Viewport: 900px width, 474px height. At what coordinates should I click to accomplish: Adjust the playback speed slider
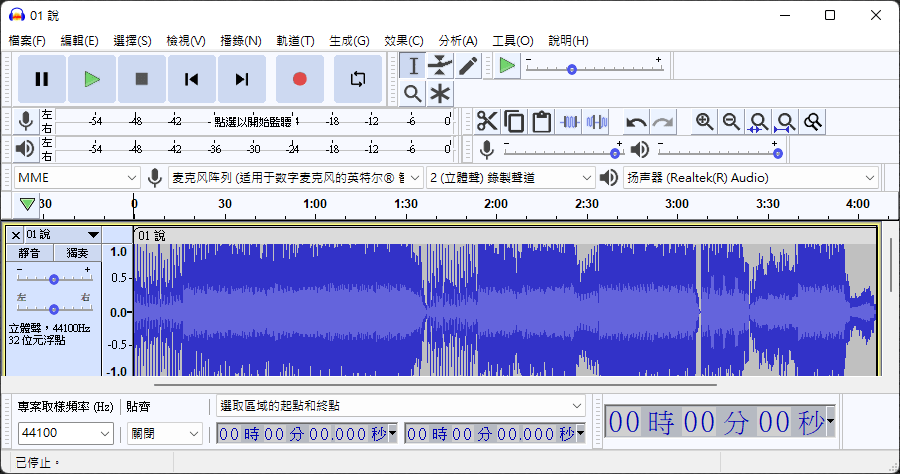click(x=595, y=69)
